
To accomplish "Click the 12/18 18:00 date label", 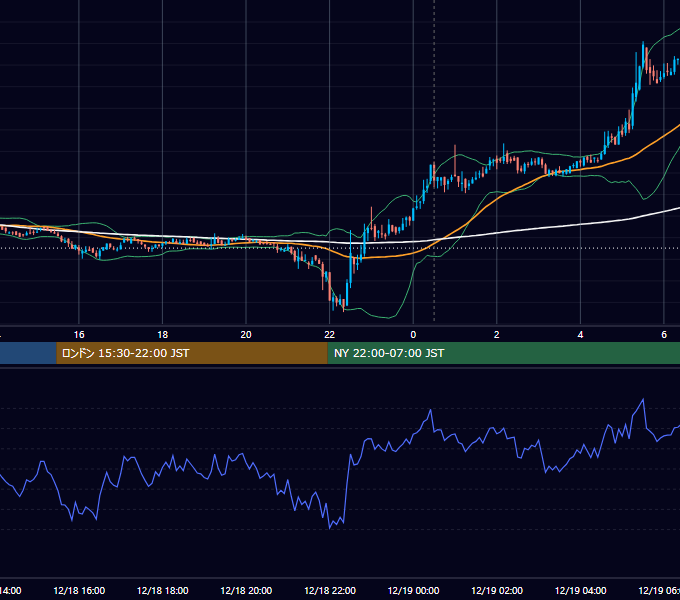I will pos(163,590).
